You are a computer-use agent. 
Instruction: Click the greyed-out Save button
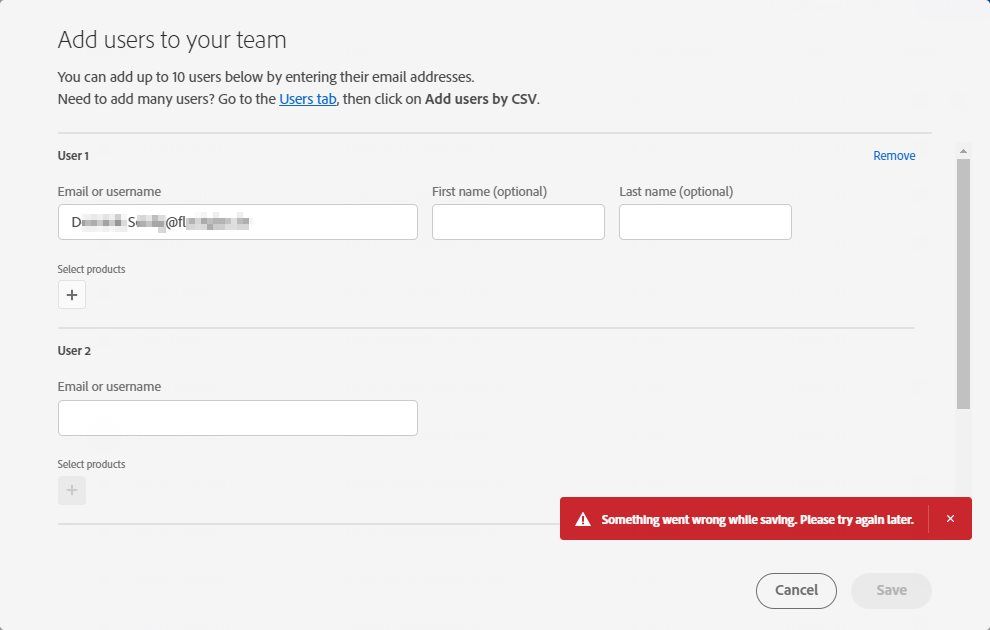(891, 590)
